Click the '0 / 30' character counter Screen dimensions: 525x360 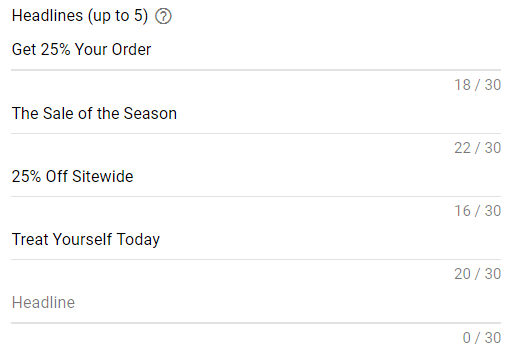[x=482, y=338]
